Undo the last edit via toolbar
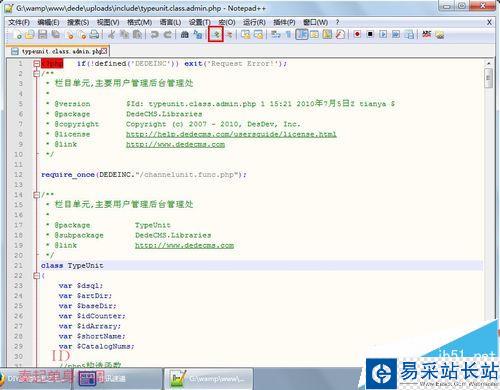500x390 pixels. (x=154, y=34)
